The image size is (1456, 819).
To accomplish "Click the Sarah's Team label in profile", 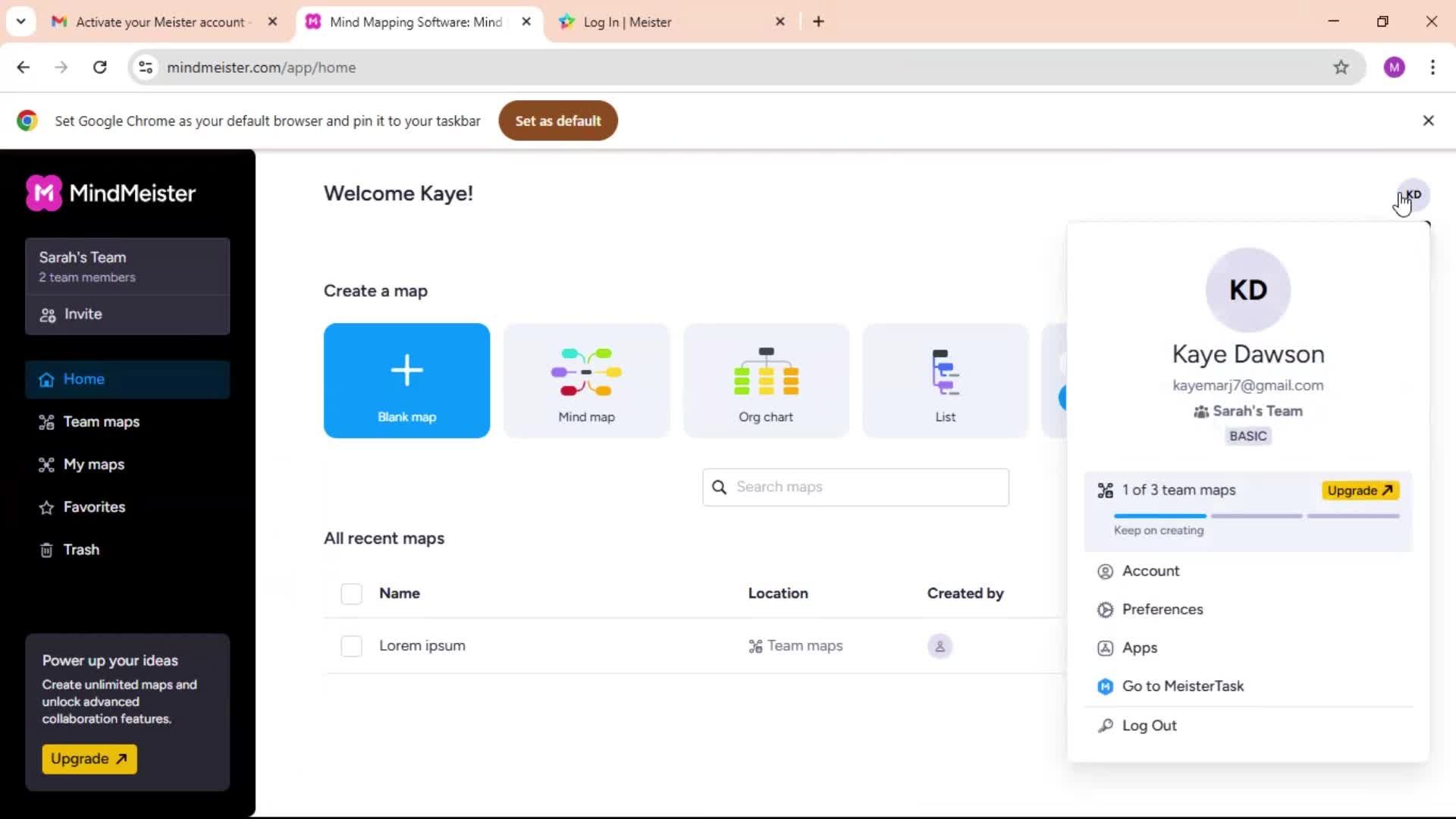I will [1257, 411].
